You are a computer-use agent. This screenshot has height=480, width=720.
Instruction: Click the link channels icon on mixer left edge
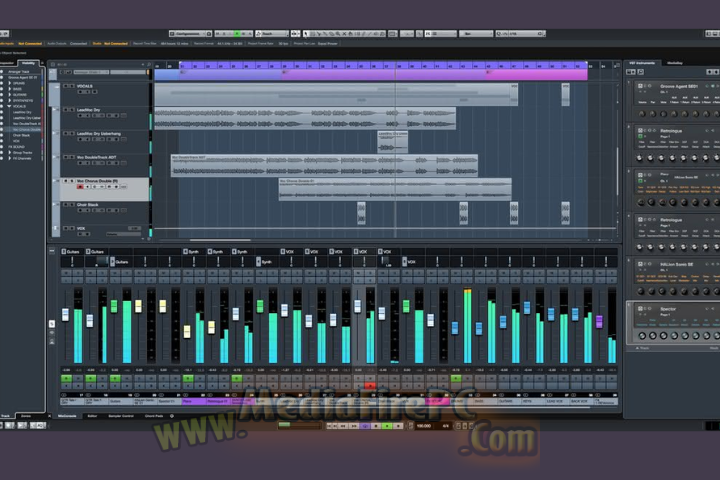(x=52, y=324)
